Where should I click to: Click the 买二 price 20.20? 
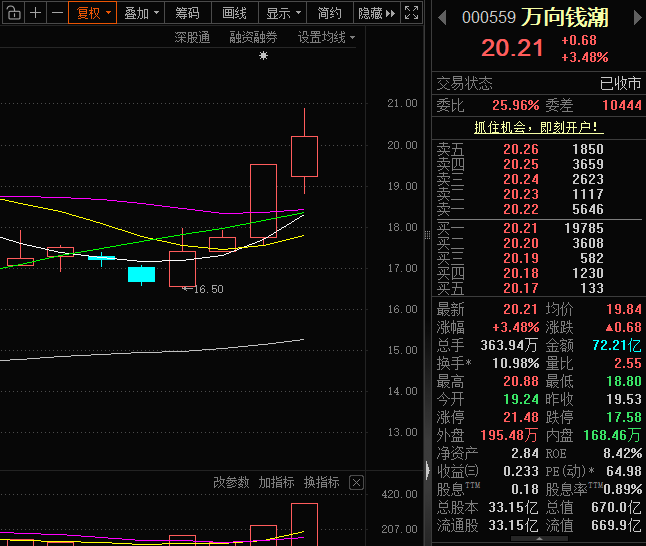click(x=521, y=243)
